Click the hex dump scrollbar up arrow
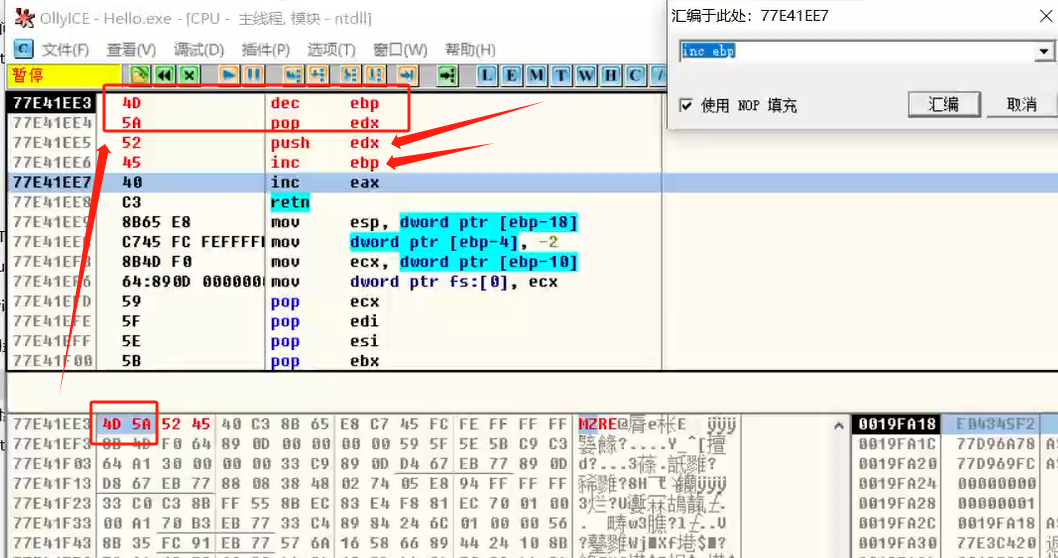 (x=840, y=425)
